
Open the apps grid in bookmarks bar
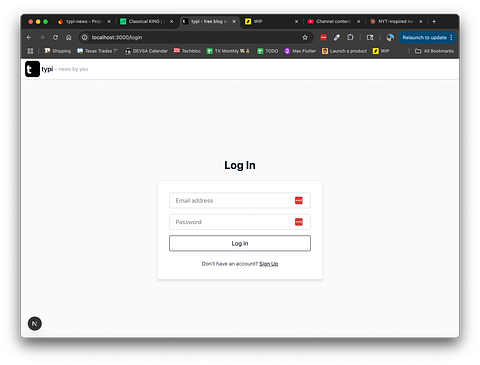click(30, 51)
